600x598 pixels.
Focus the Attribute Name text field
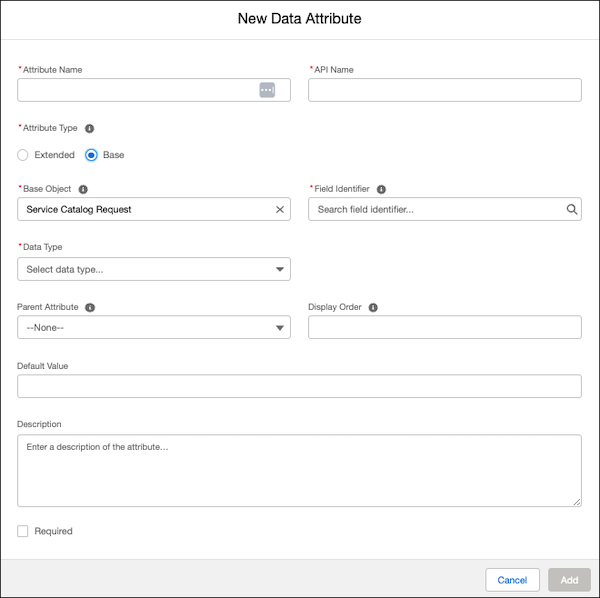click(135, 90)
